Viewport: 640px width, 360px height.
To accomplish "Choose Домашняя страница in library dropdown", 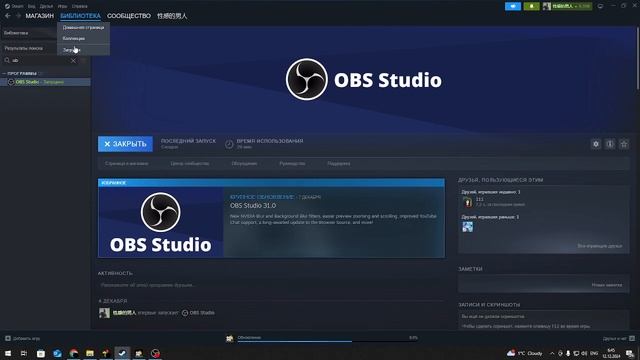I will click(x=83, y=27).
